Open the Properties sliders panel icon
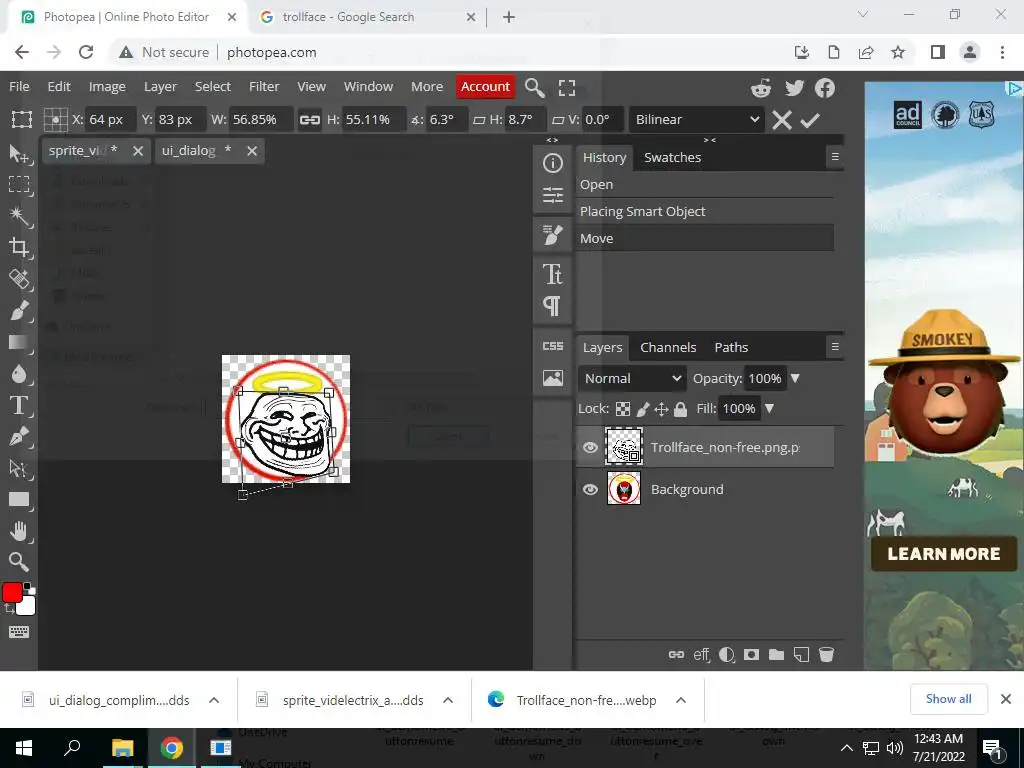Viewport: 1024px width, 768px height. click(x=552, y=195)
